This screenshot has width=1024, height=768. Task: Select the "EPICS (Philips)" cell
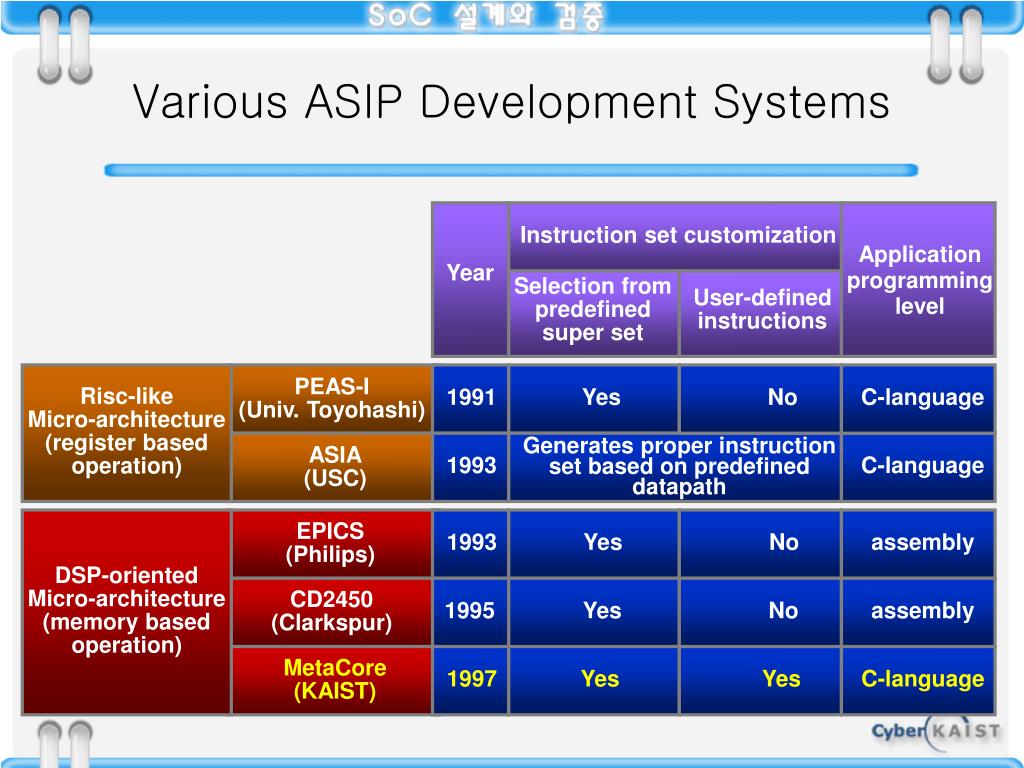point(332,543)
